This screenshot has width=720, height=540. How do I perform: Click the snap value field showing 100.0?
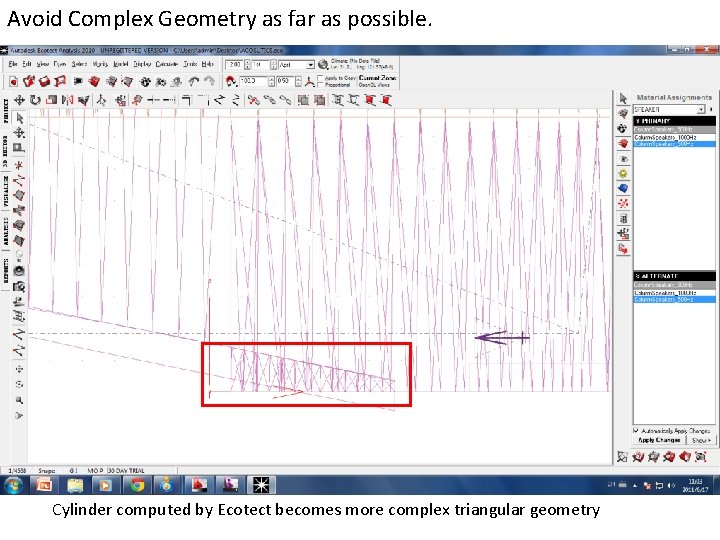tap(254, 82)
